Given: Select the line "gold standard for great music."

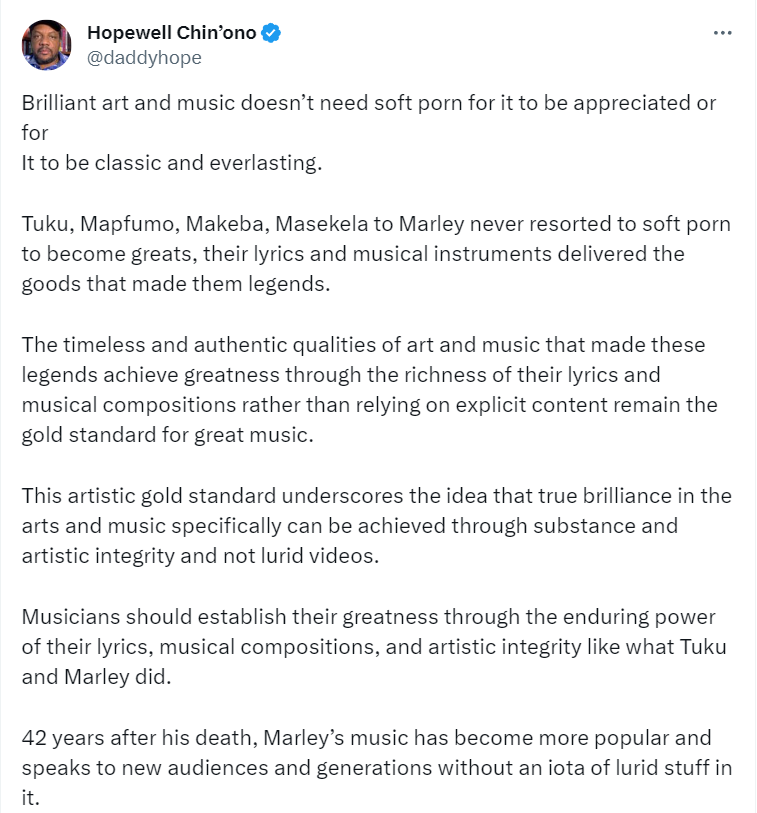Looking at the screenshot, I should click(x=167, y=435).
